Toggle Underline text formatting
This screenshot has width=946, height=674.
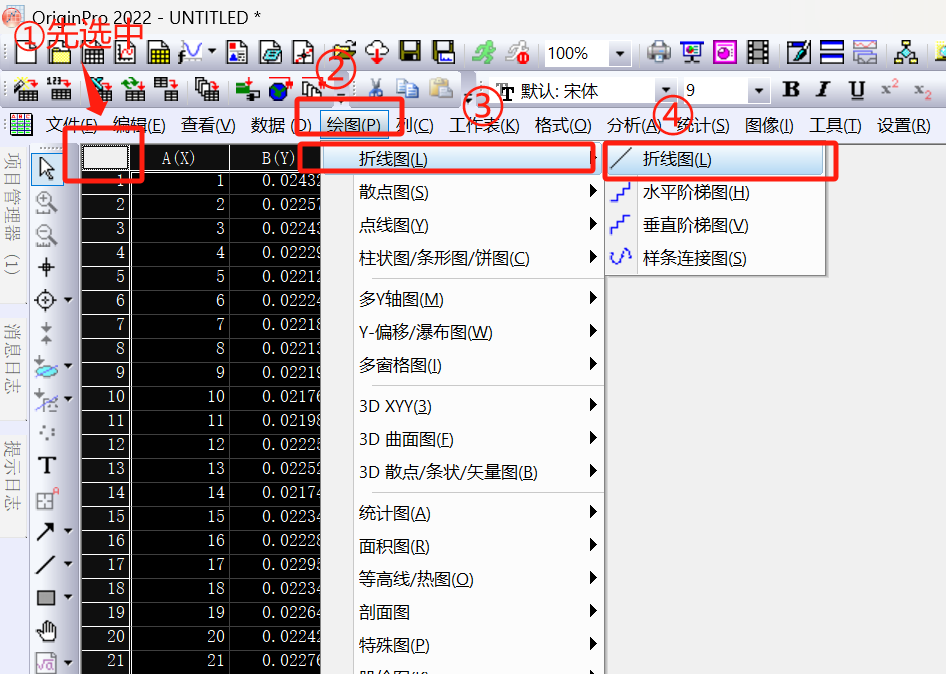[x=857, y=89]
